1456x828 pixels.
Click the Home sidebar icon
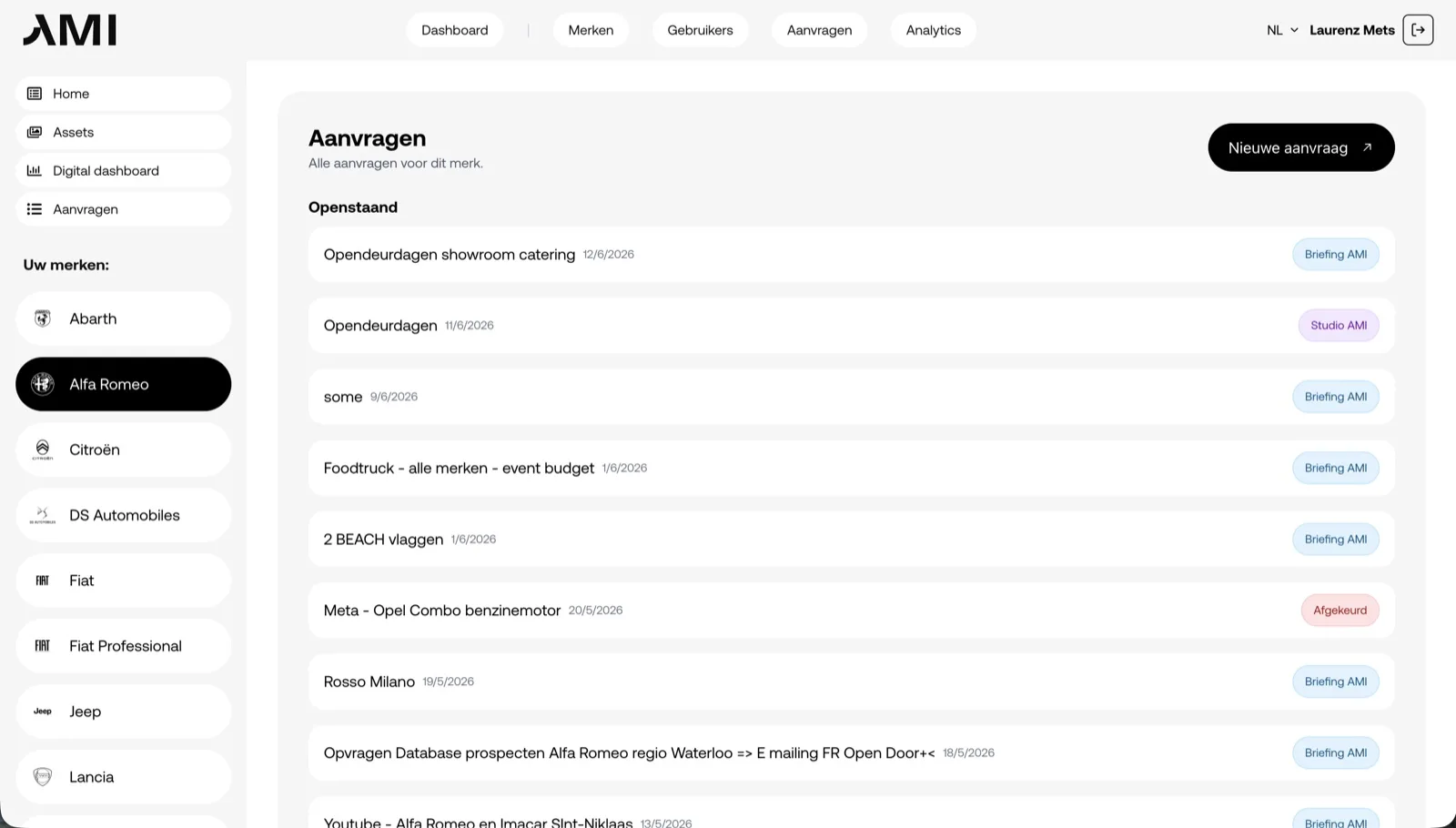[x=35, y=94]
